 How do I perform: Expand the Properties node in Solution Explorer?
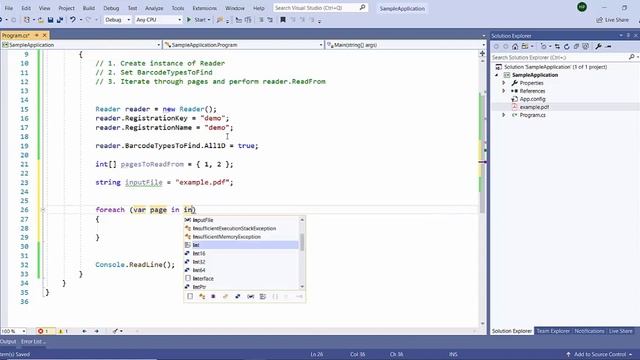tap(504, 83)
